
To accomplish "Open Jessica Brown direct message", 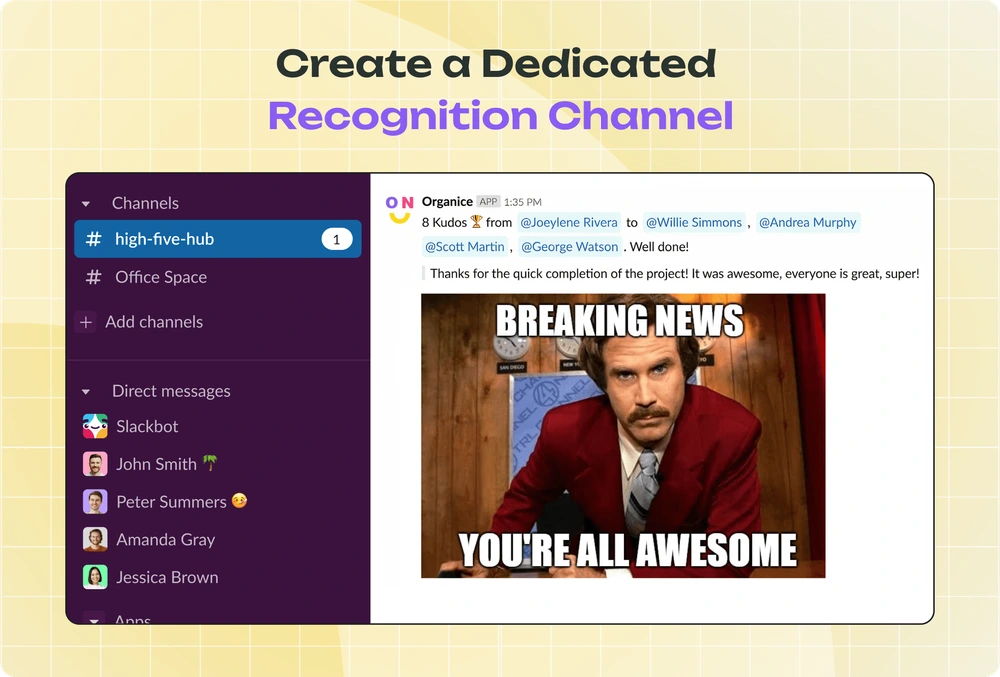I will (167, 578).
